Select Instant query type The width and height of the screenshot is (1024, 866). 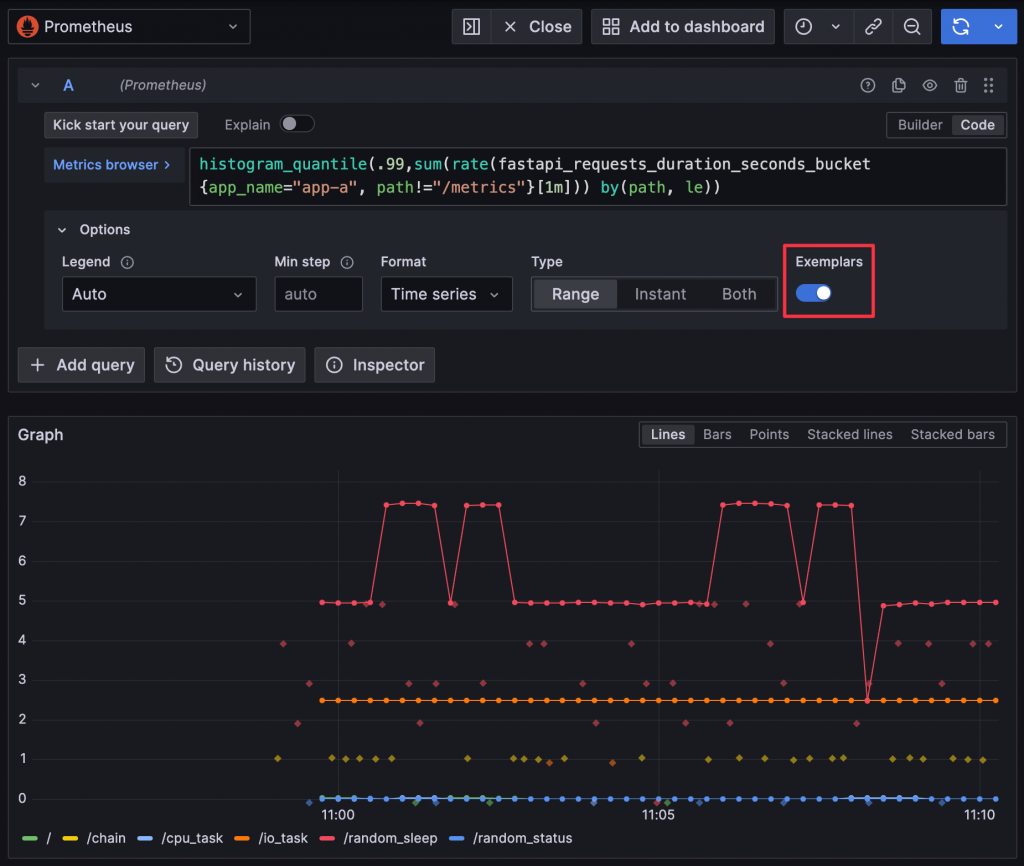(660, 294)
